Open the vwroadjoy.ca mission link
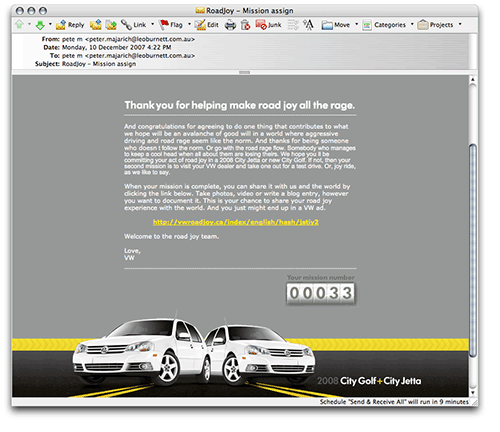The image size is (500, 432). pyautogui.click(x=236, y=222)
